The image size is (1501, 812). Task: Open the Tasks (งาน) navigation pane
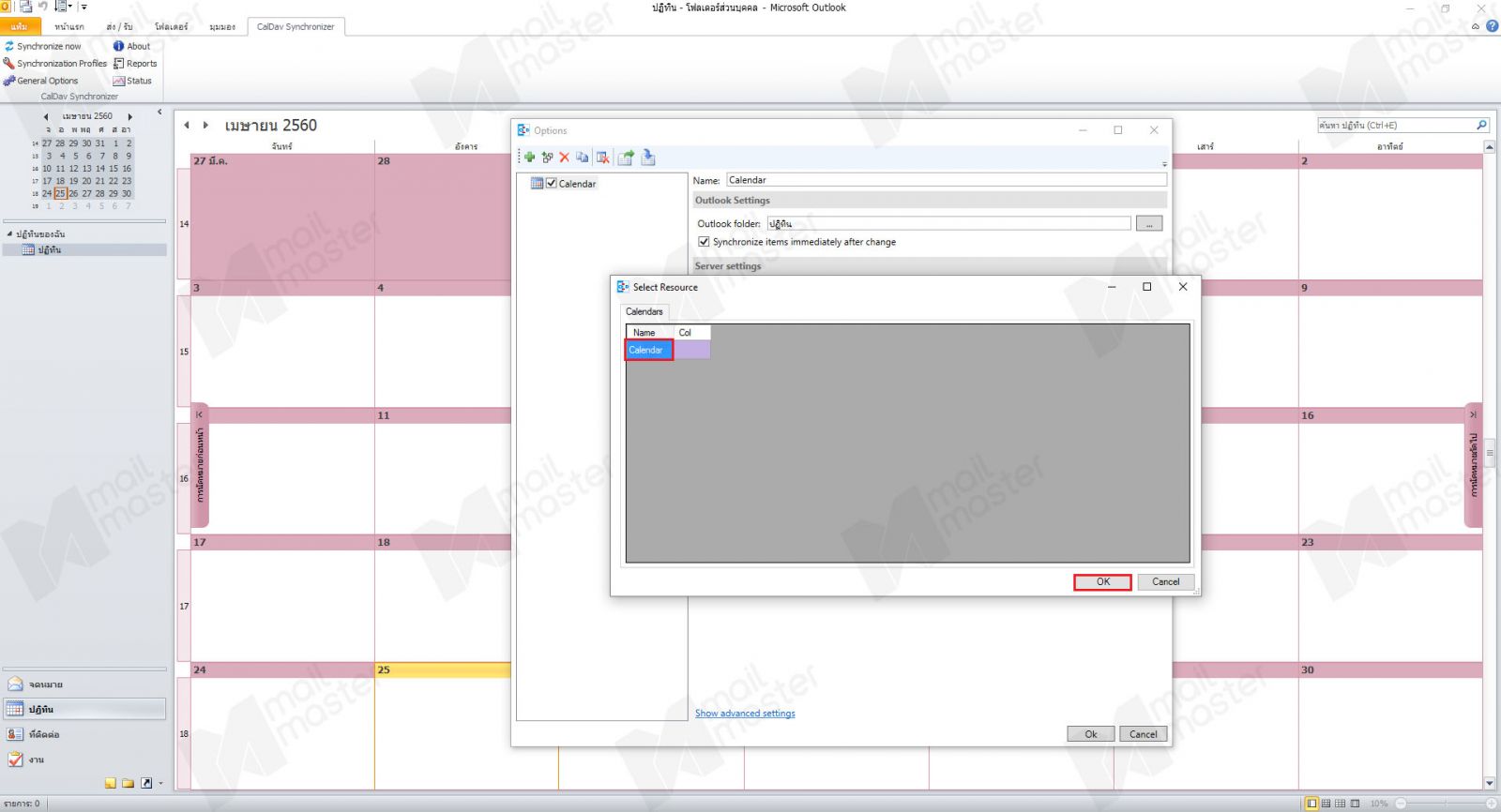point(84,759)
